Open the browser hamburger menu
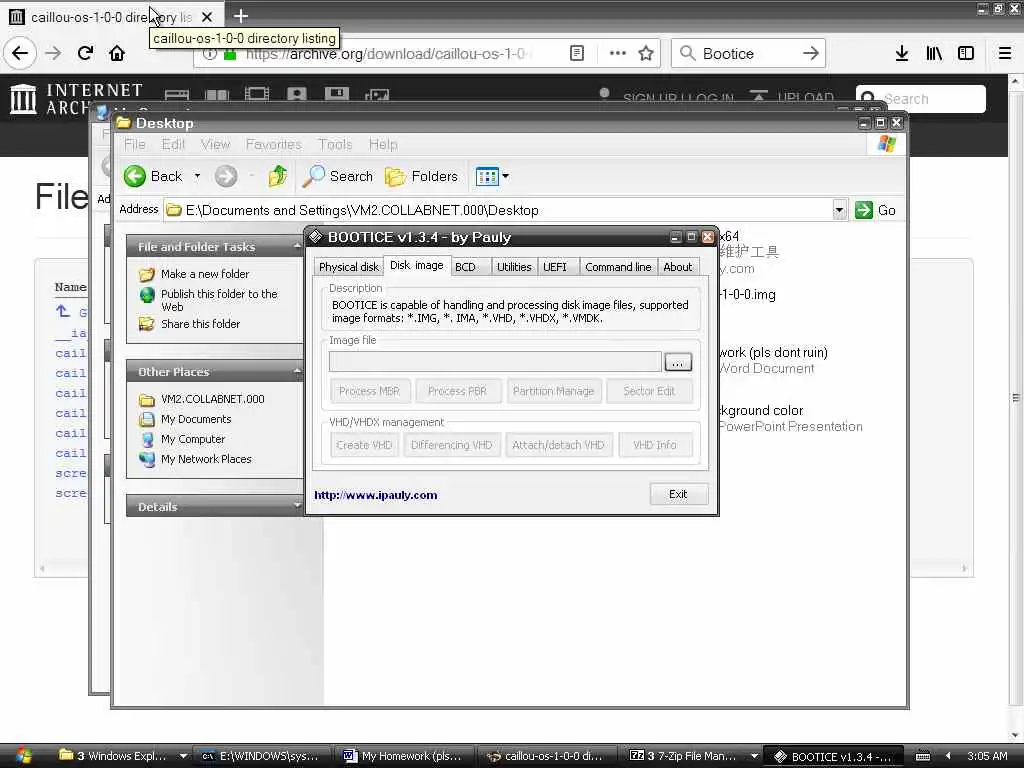1024x768 pixels. click(1005, 53)
